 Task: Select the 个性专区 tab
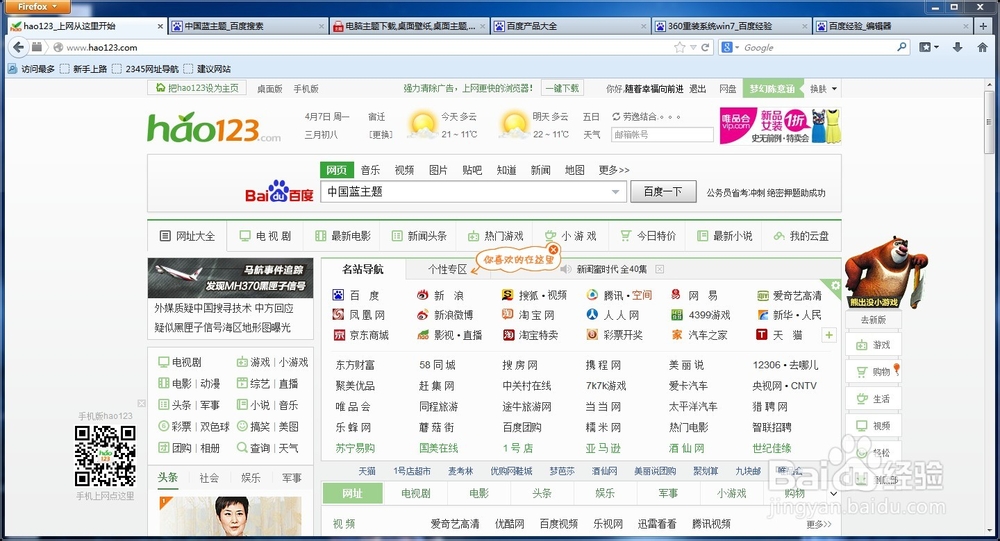pos(447,269)
